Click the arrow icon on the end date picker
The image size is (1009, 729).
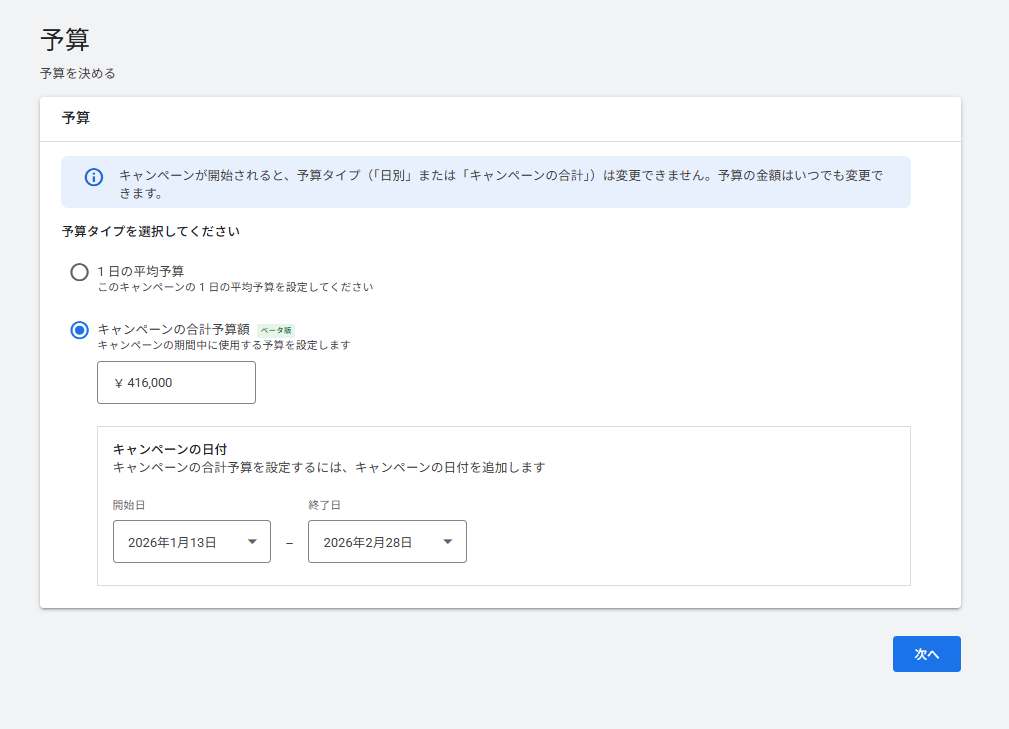447,542
